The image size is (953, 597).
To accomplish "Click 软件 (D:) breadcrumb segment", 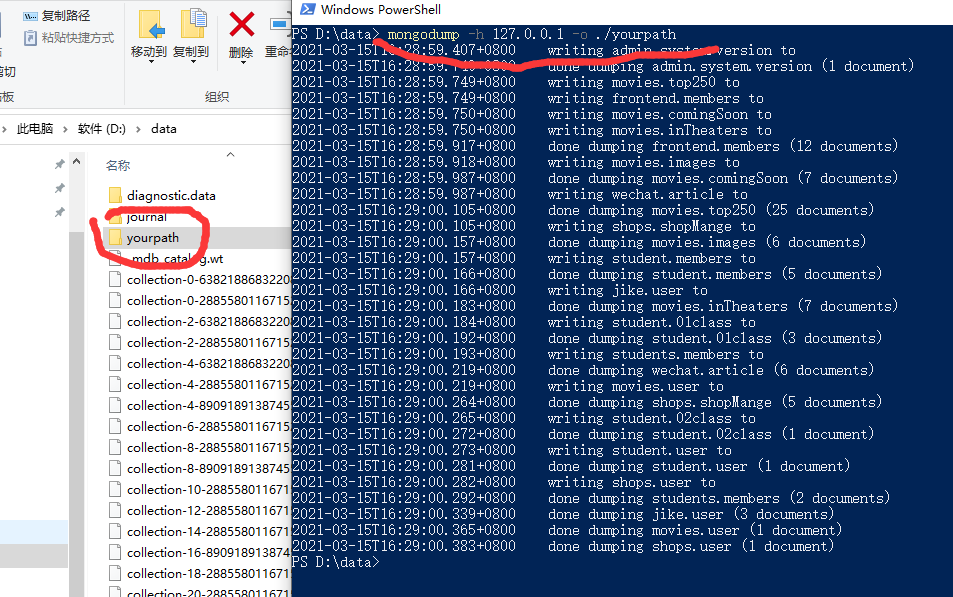I will pyautogui.click(x=101, y=129).
